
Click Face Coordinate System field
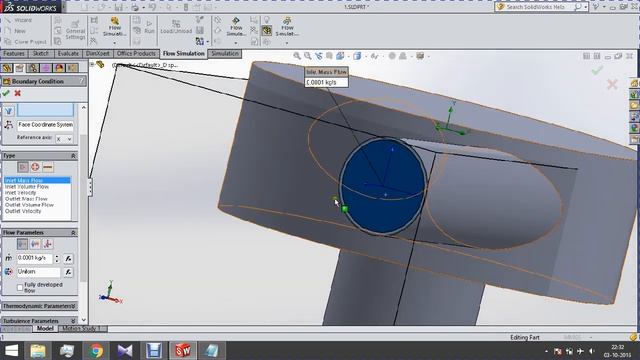click(x=45, y=125)
